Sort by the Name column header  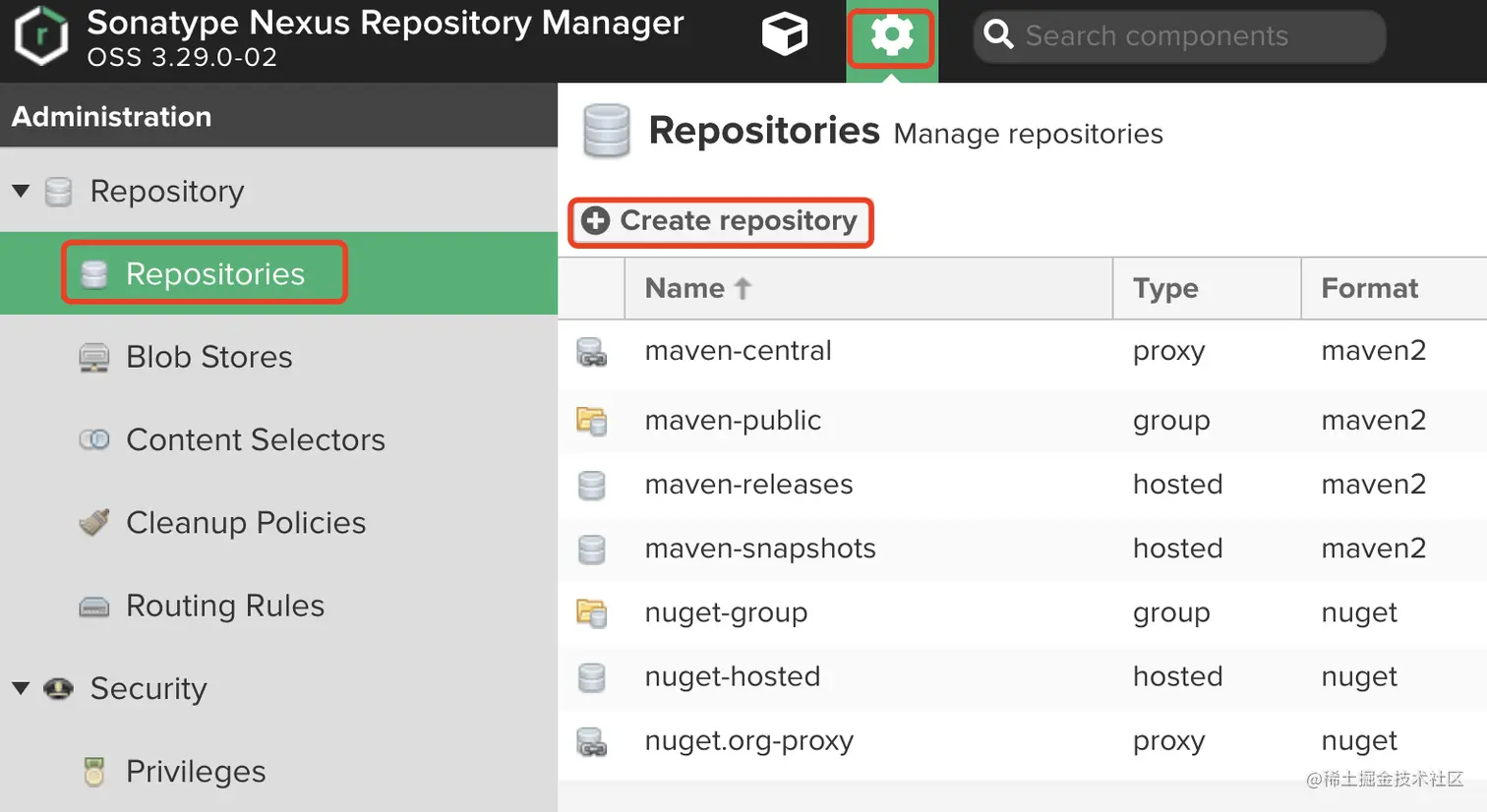point(868,288)
